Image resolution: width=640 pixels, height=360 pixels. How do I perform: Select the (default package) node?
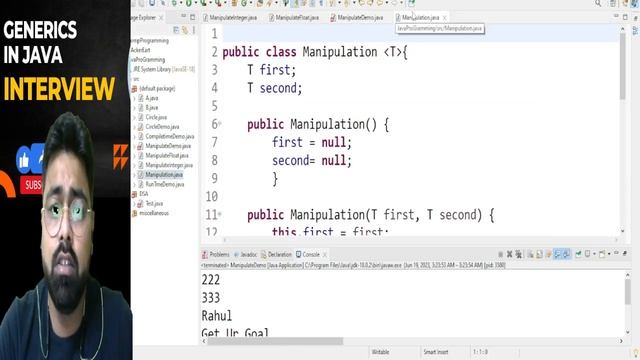[157, 89]
